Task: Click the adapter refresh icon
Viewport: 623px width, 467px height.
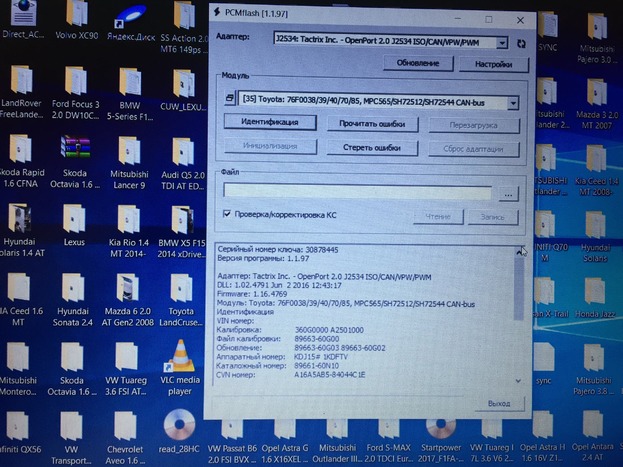Action: [x=519, y=42]
